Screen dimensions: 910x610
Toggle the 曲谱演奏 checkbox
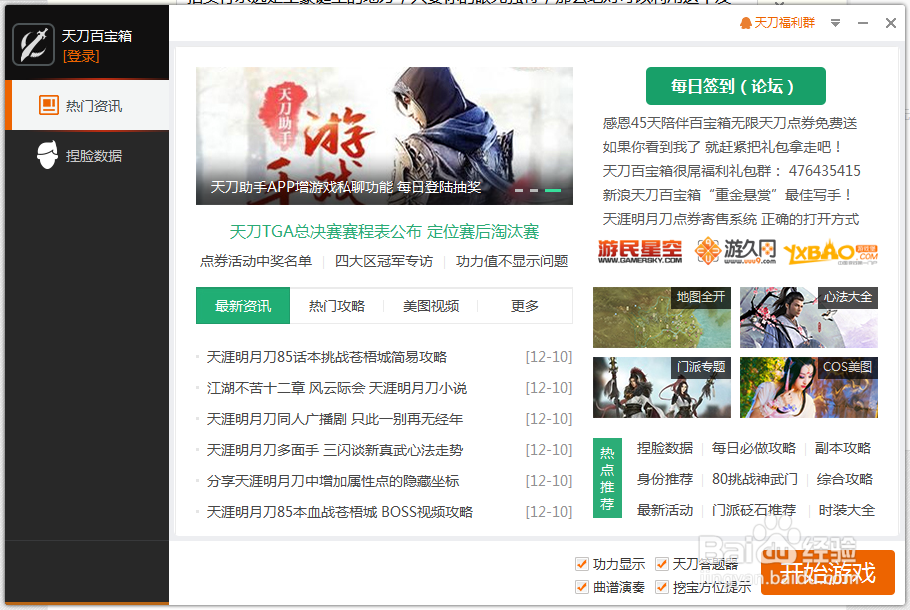tap(582, 587)
